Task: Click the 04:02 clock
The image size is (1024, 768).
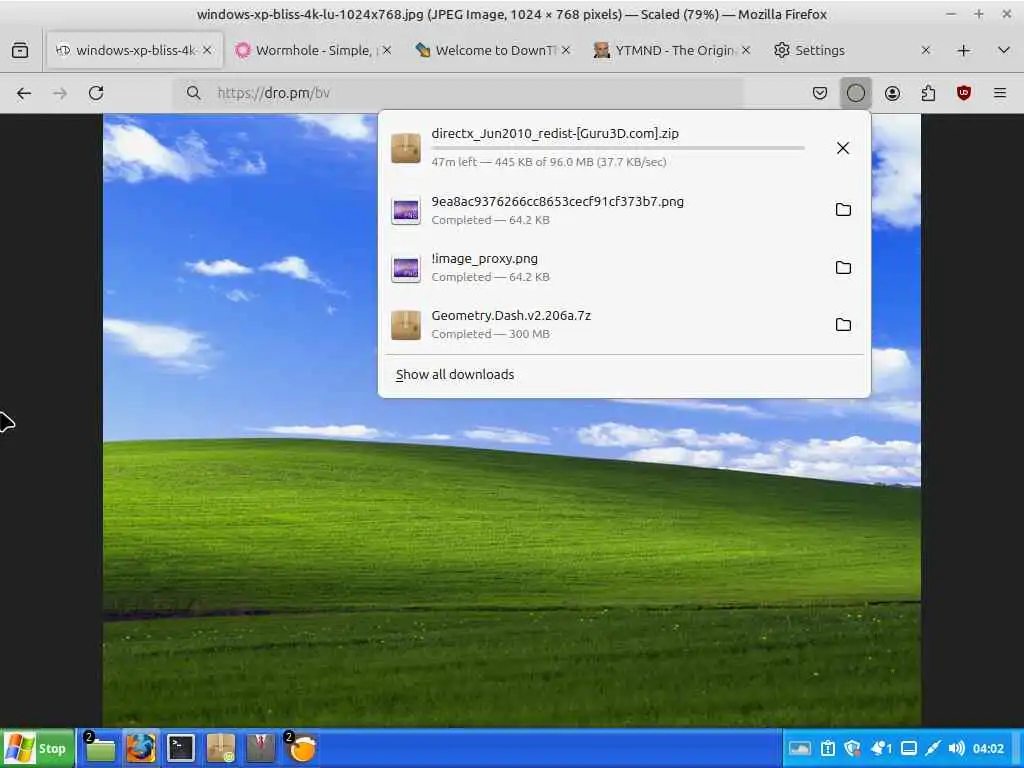Action: coord(988,748)
